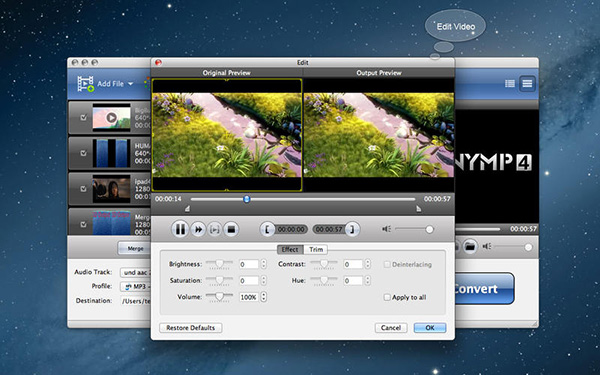Image resolution: width=600 pixels, height=375 pixels.
Task: Click the Saturation value field
Action: click(249, 280)
